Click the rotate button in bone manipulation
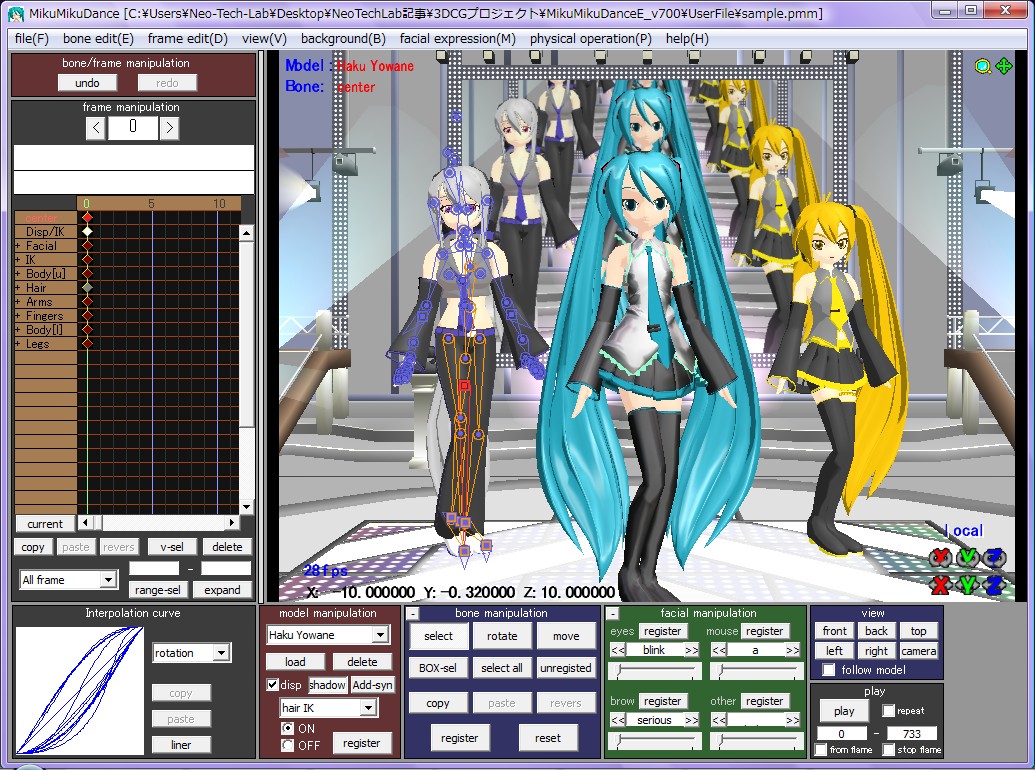Screen dimensions: 1035x770 [502, 636]
